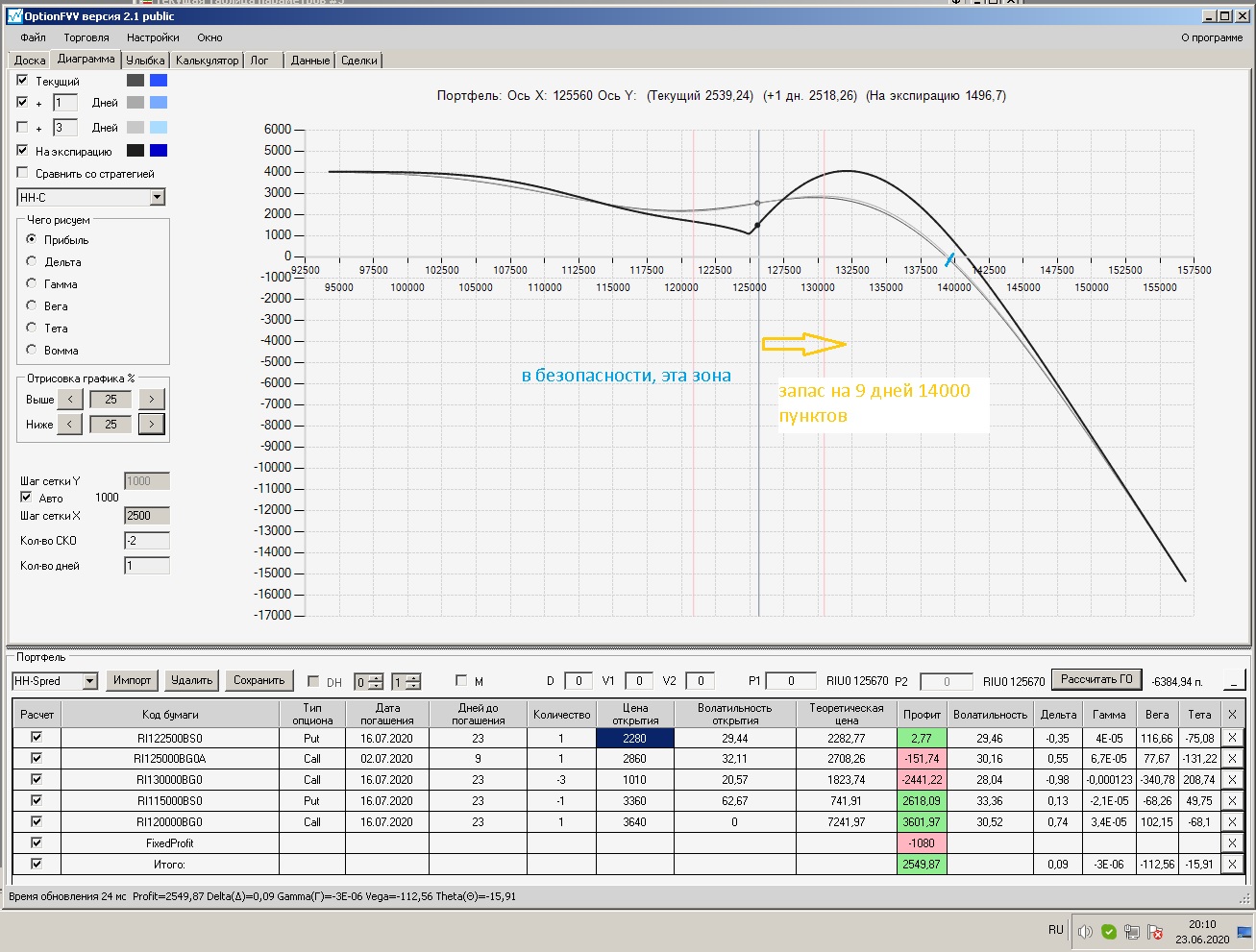Screen dimensions: 1256x952
Task: Click the first DH stepper showing 0
Action: 369,682
